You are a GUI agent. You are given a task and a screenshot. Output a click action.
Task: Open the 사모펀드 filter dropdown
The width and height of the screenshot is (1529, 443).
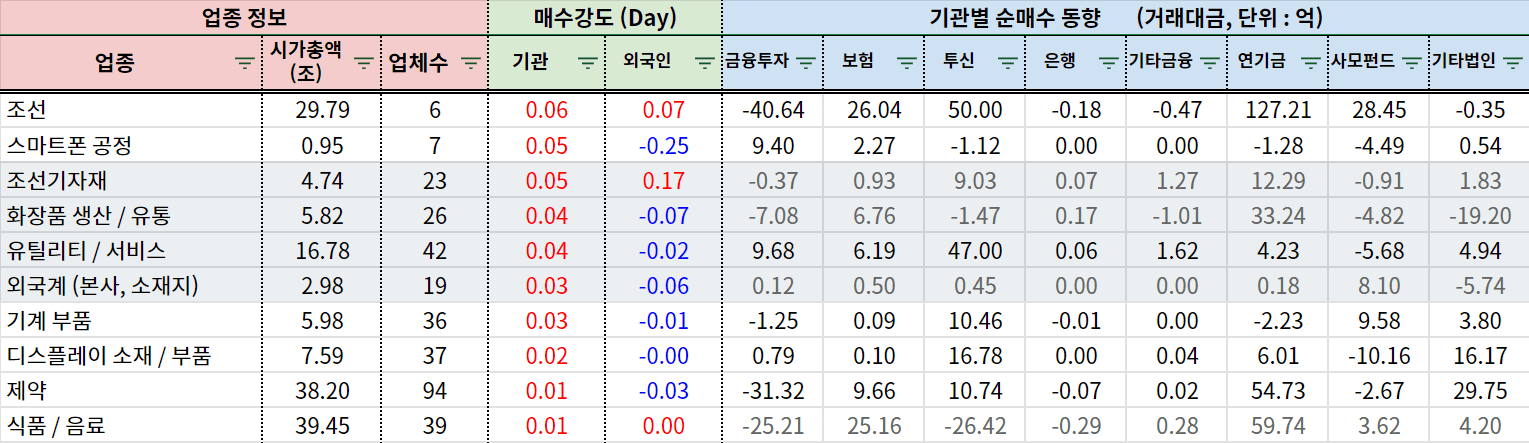(1410, 62)
